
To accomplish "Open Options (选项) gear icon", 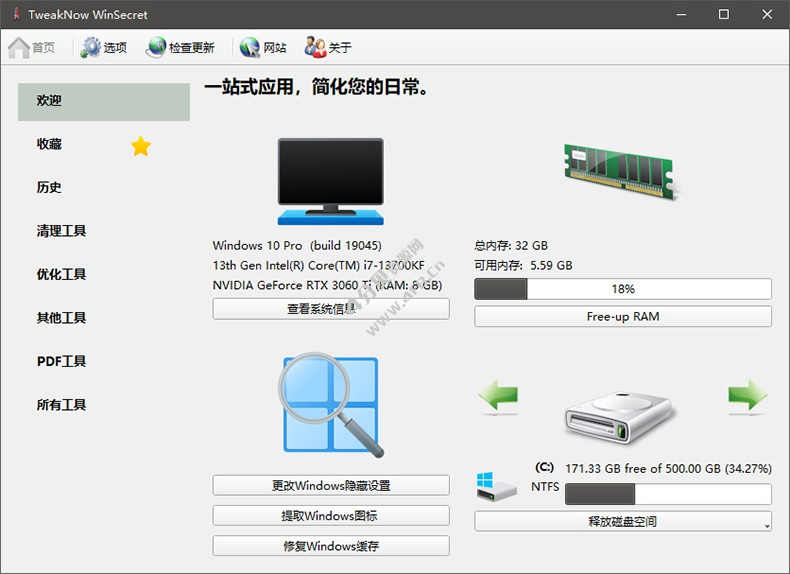I will pyautogui.click(x=91, y=47).
